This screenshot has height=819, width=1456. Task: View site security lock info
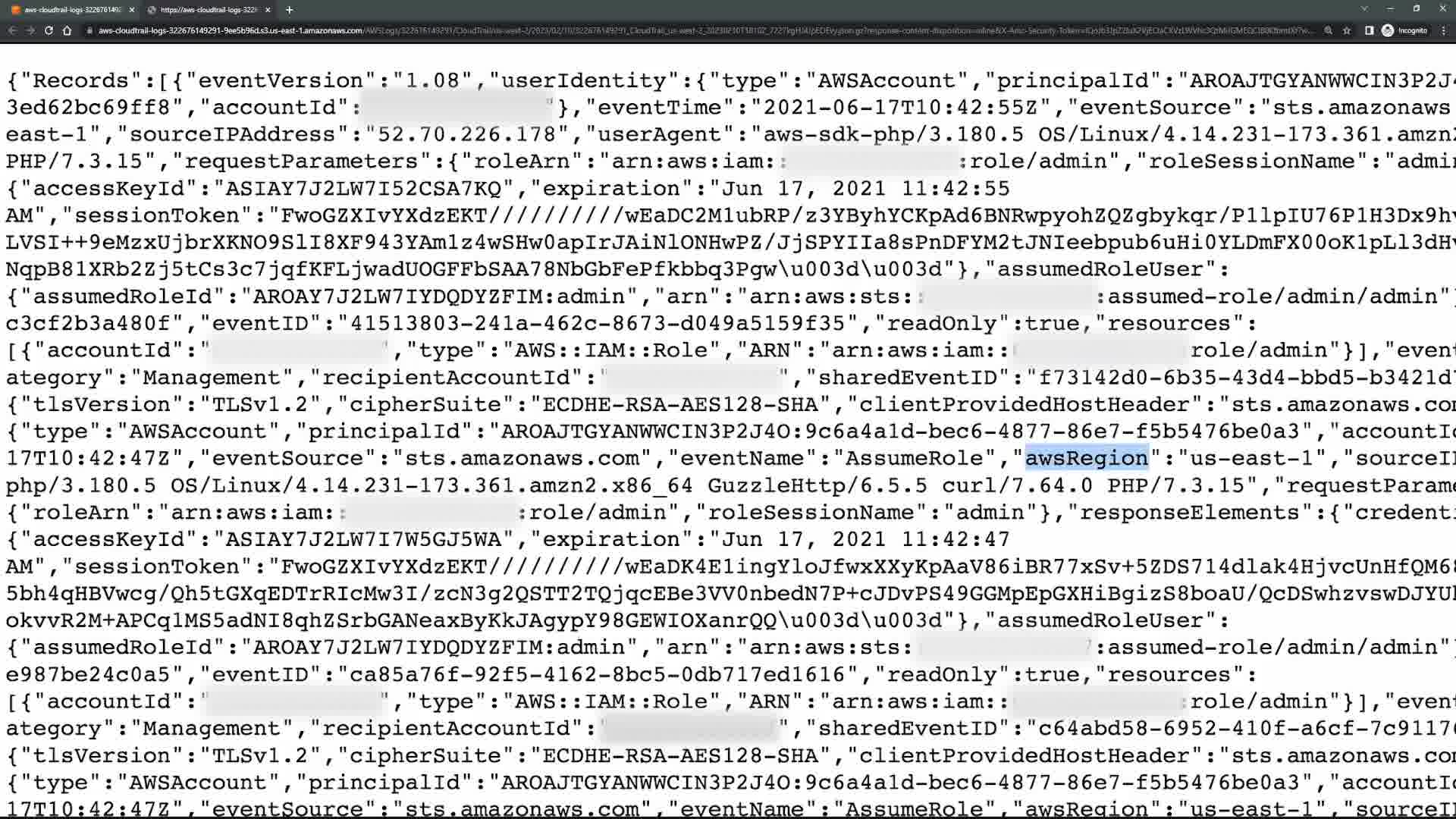[89, 30]
